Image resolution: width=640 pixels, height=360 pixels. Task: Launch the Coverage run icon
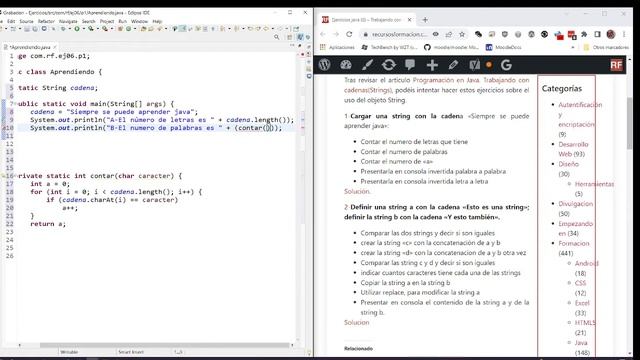coord(91,29)
